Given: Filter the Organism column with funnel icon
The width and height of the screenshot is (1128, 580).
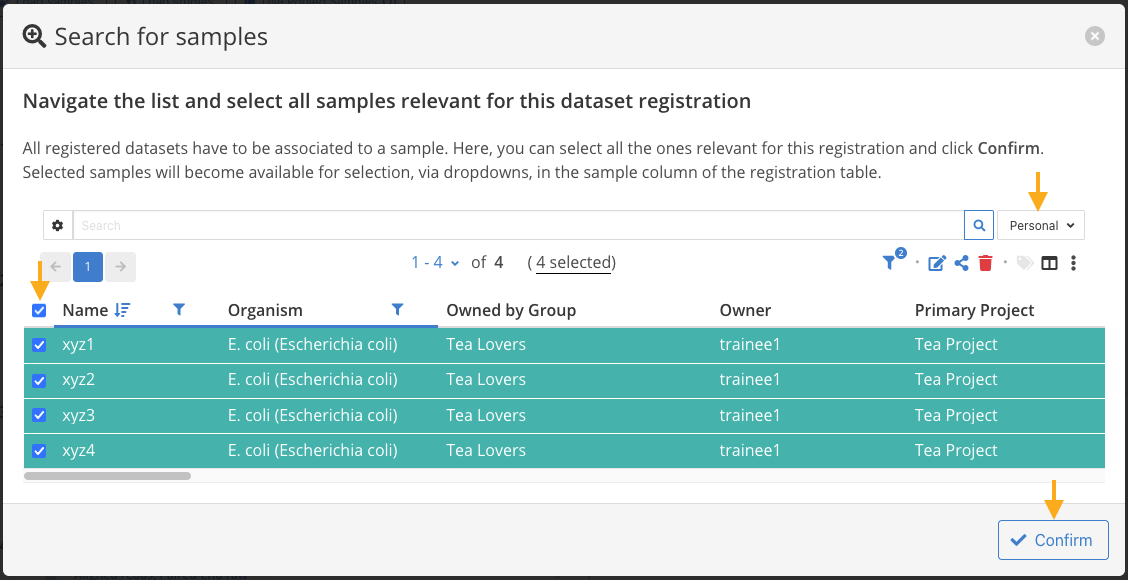Looking at the screenshot, I should coord(397,309).
